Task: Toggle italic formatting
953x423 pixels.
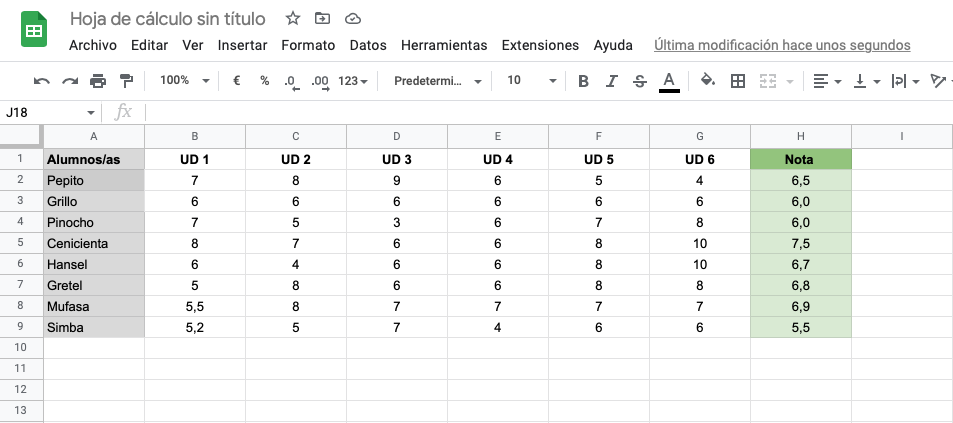Action: point(611,81)
